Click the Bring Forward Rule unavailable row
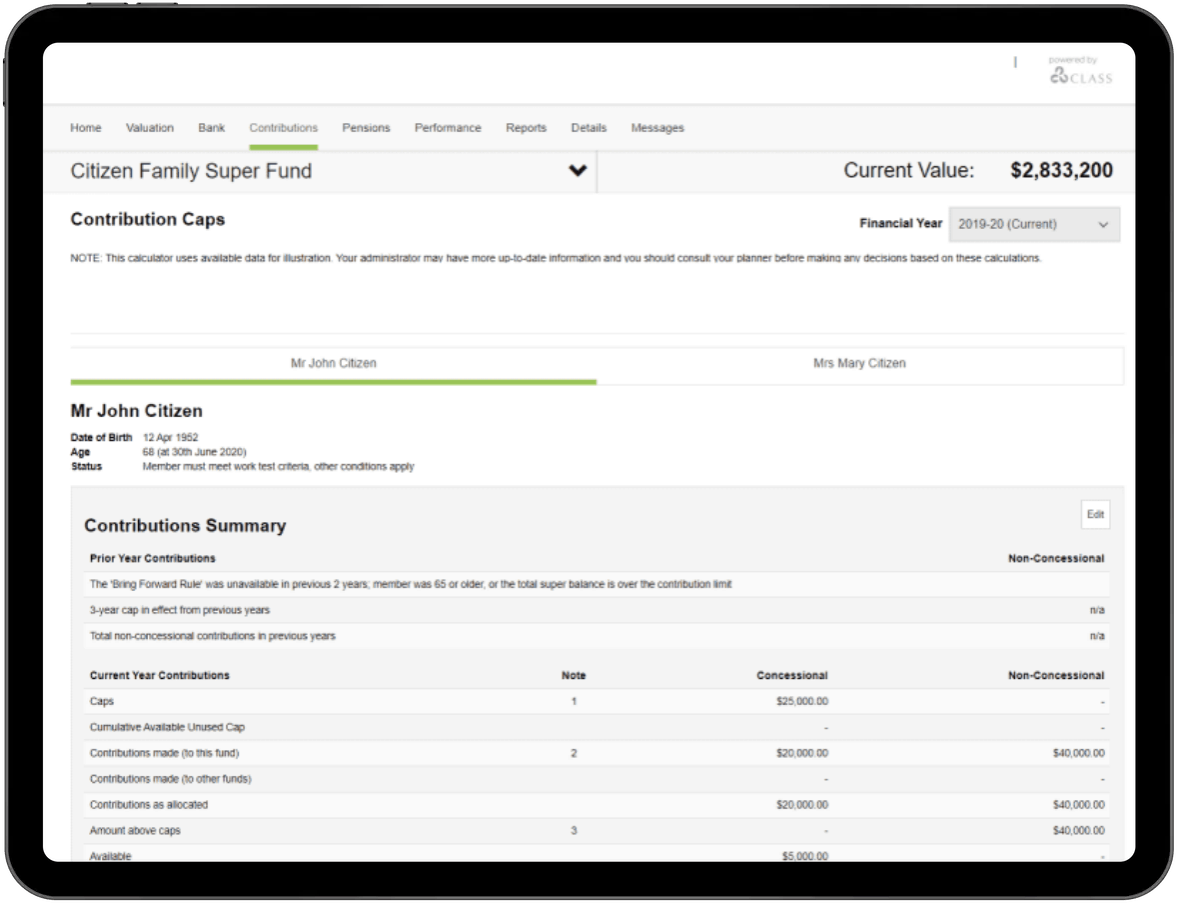 tap(597, 584)
